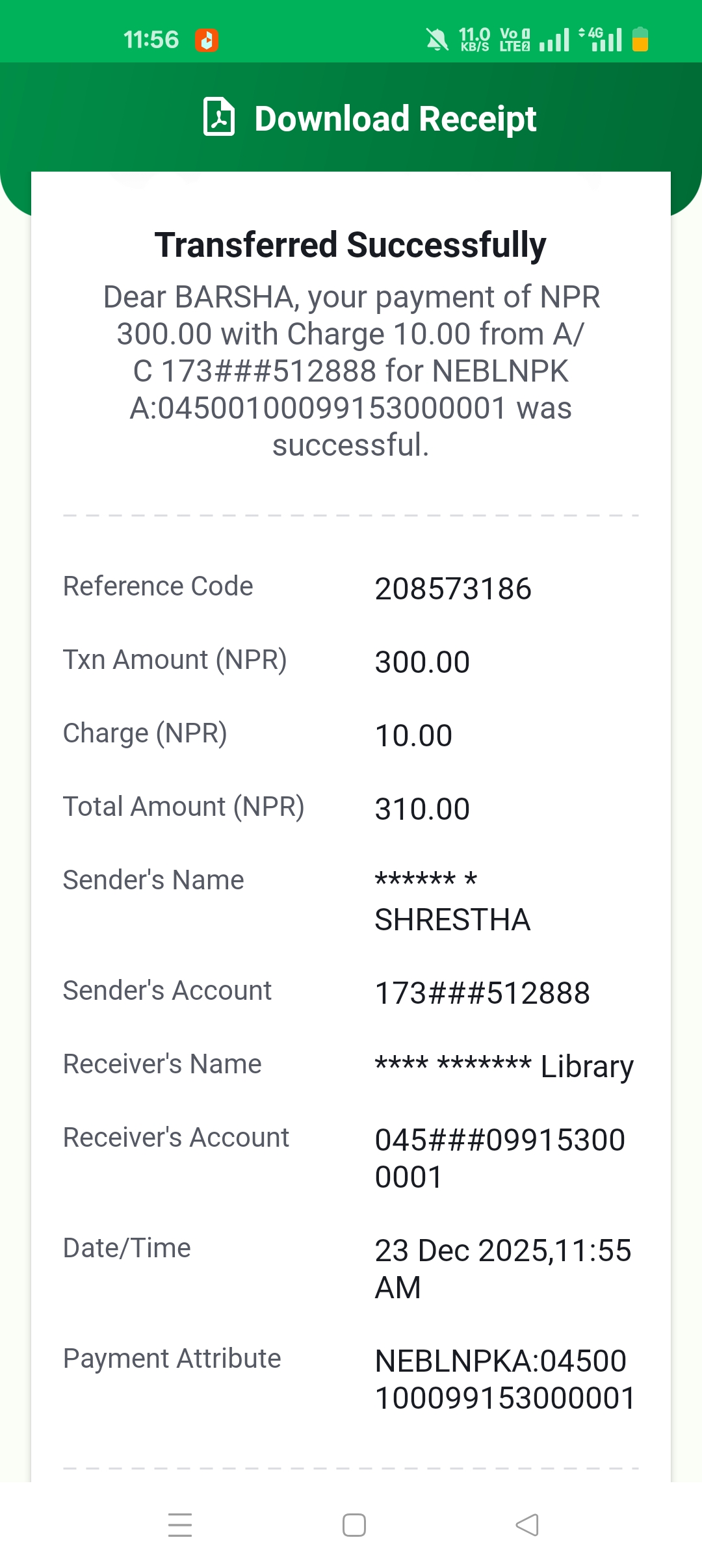Viewport: 702px width, 1568px height.
Task: Tap the square Home navigation button
Action: tap(354, 1524)
